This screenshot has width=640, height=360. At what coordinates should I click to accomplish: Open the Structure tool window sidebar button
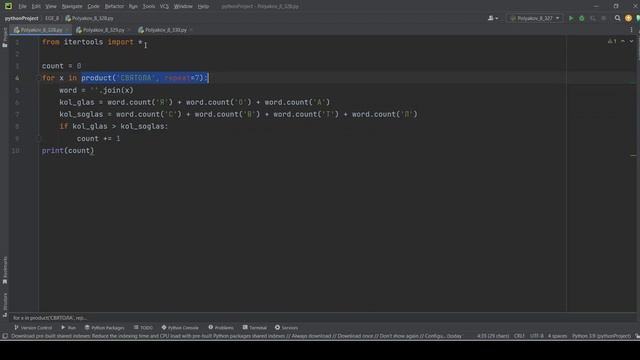[5, 304]
